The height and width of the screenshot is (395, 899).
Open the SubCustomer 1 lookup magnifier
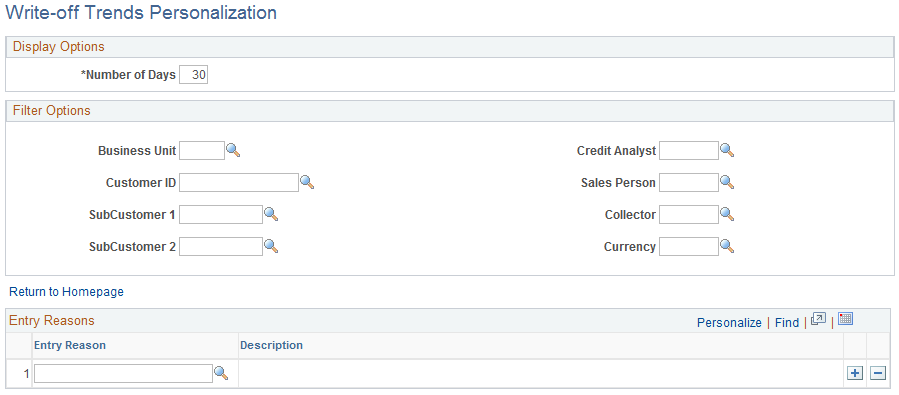[x=271, y=214]
